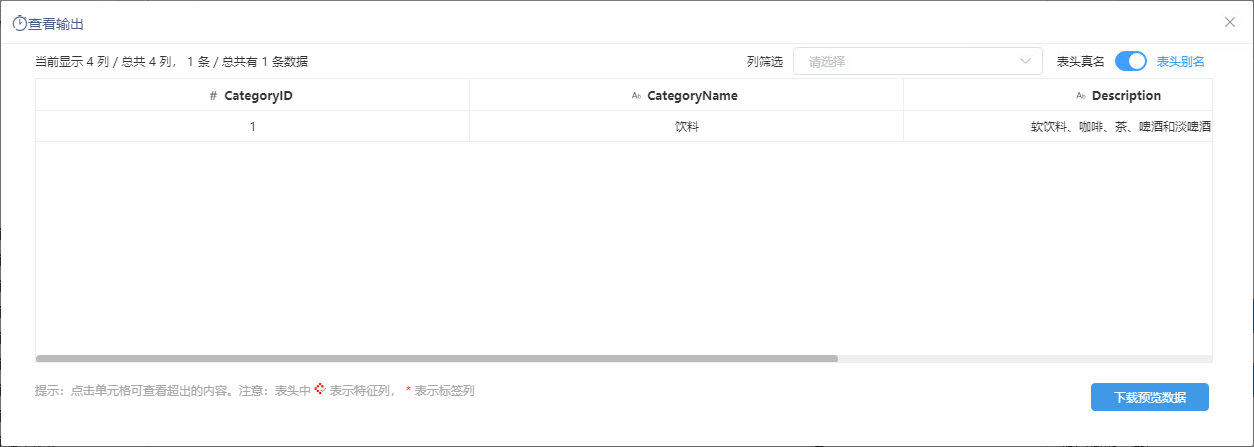Select the 表头真名 label option
1254x447 pixels.
1081,61
